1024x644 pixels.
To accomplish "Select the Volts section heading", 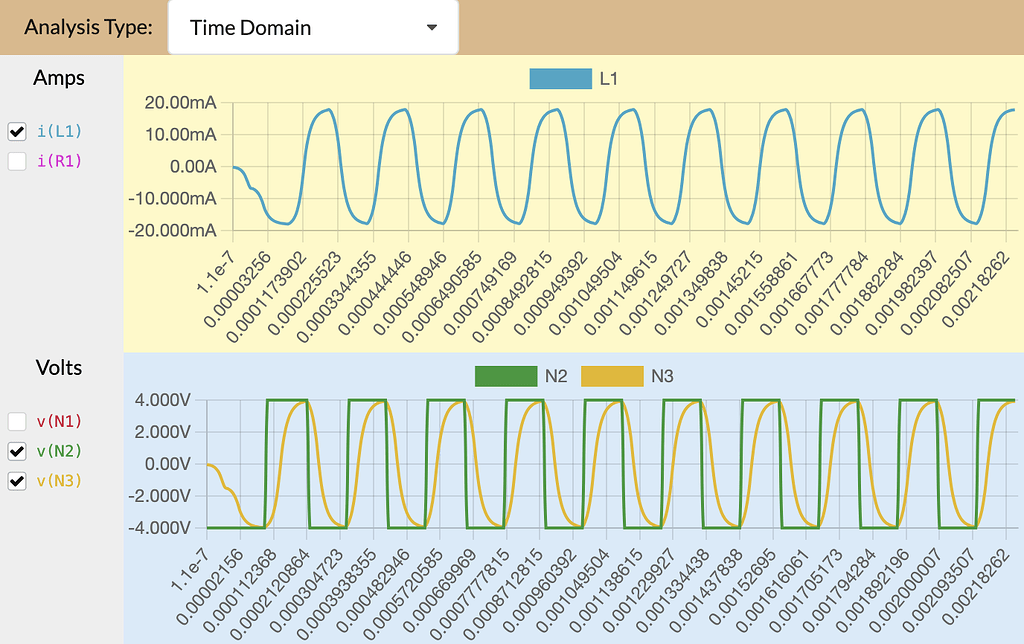I will coord(59,367).
